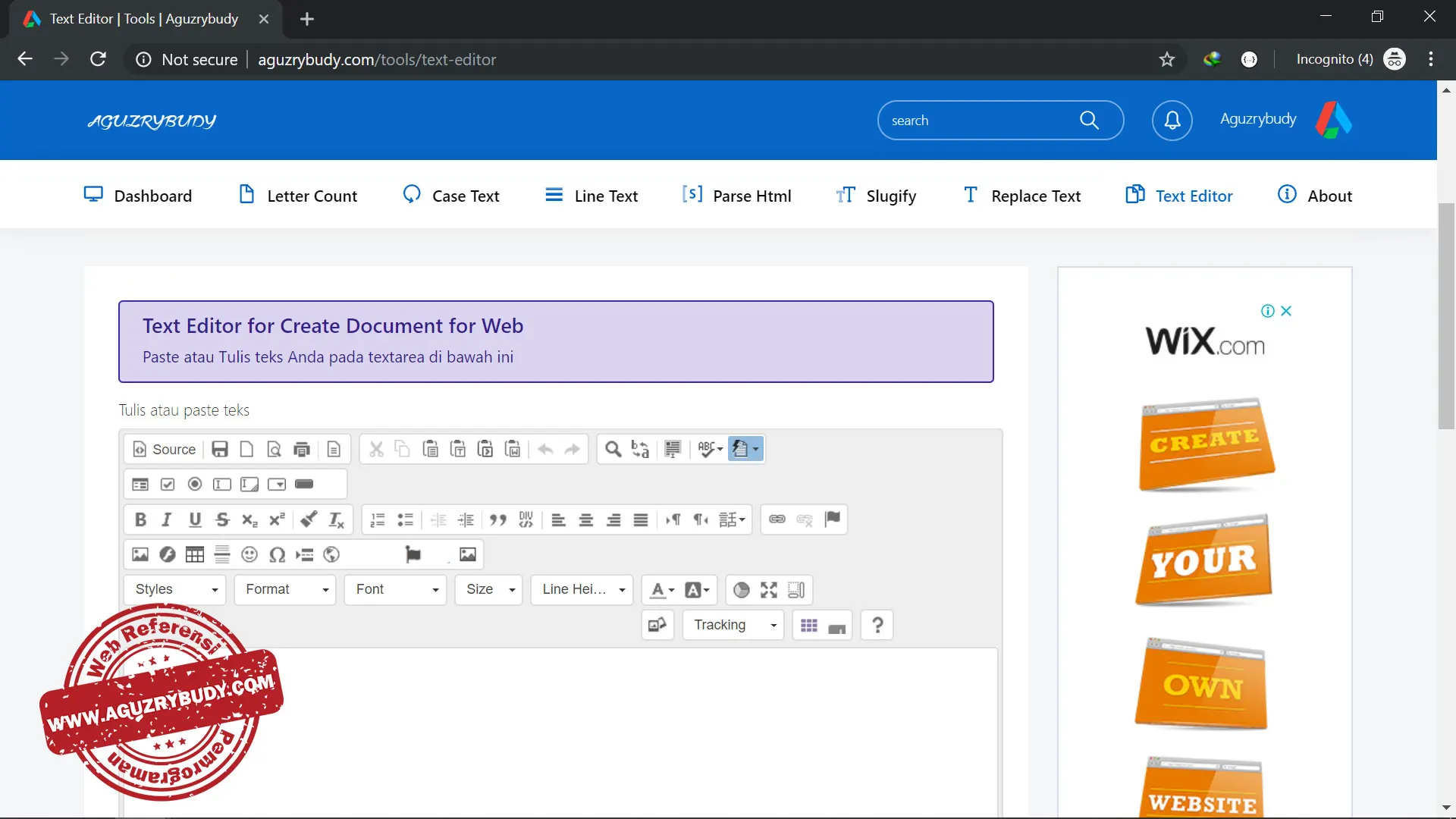1456x819 pixels.
Task: Insert a text field form element
Action: click(222, 485)
